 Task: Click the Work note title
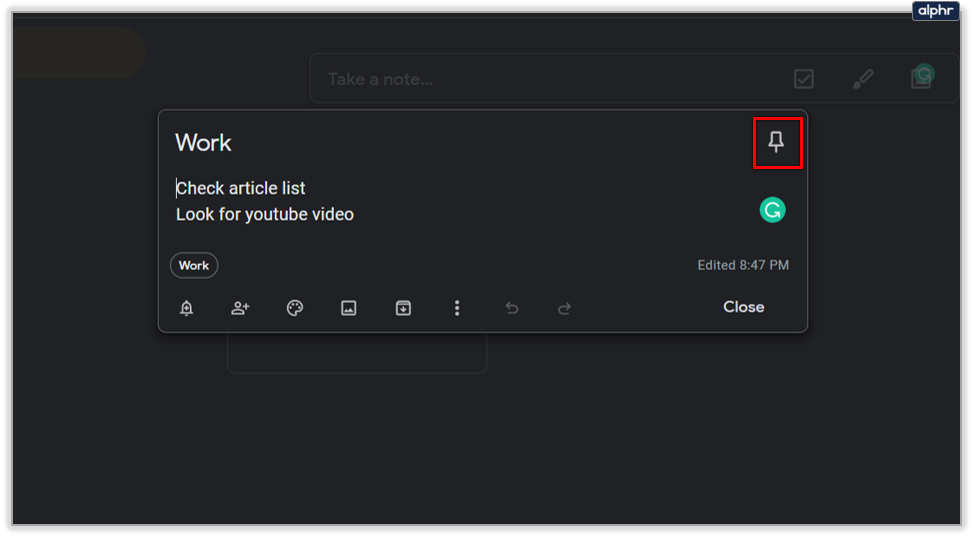[x=204, y=143]
